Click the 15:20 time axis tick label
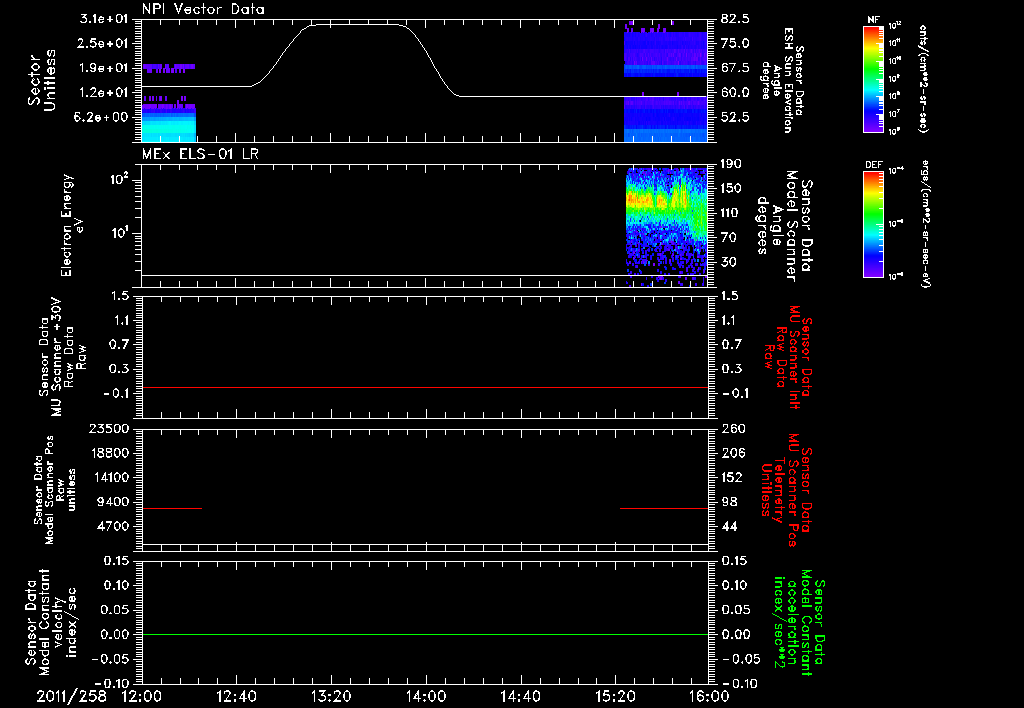This screenshot has width=1024, height=708. point(615,696)
